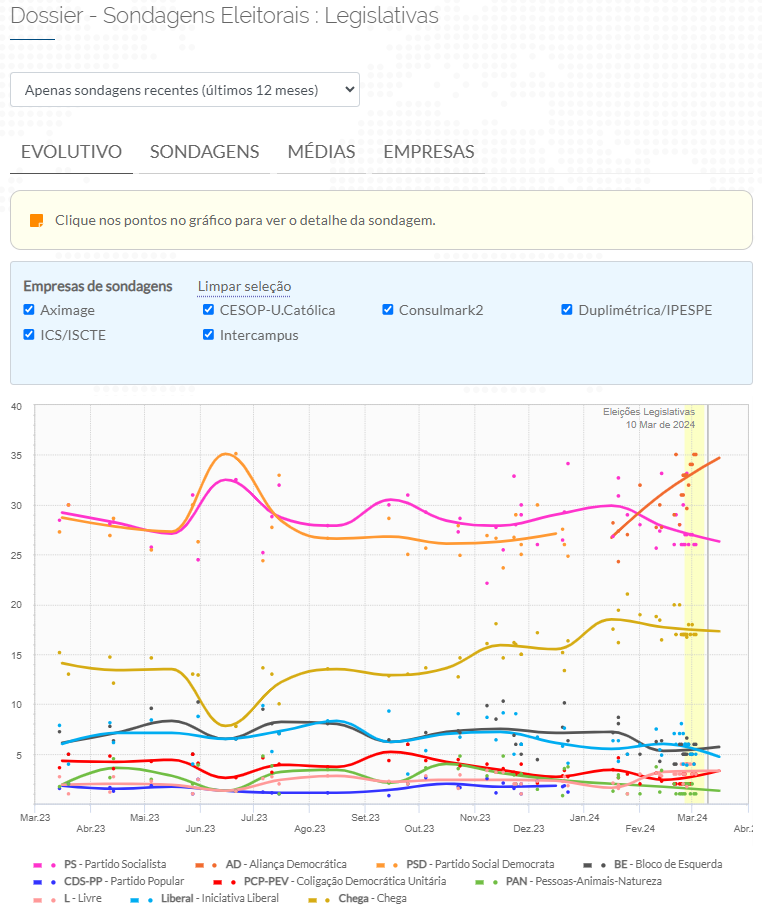Toggle the CESOP-U.Católica checkbox
Screen dimensions: 762x910
[209, 310]
